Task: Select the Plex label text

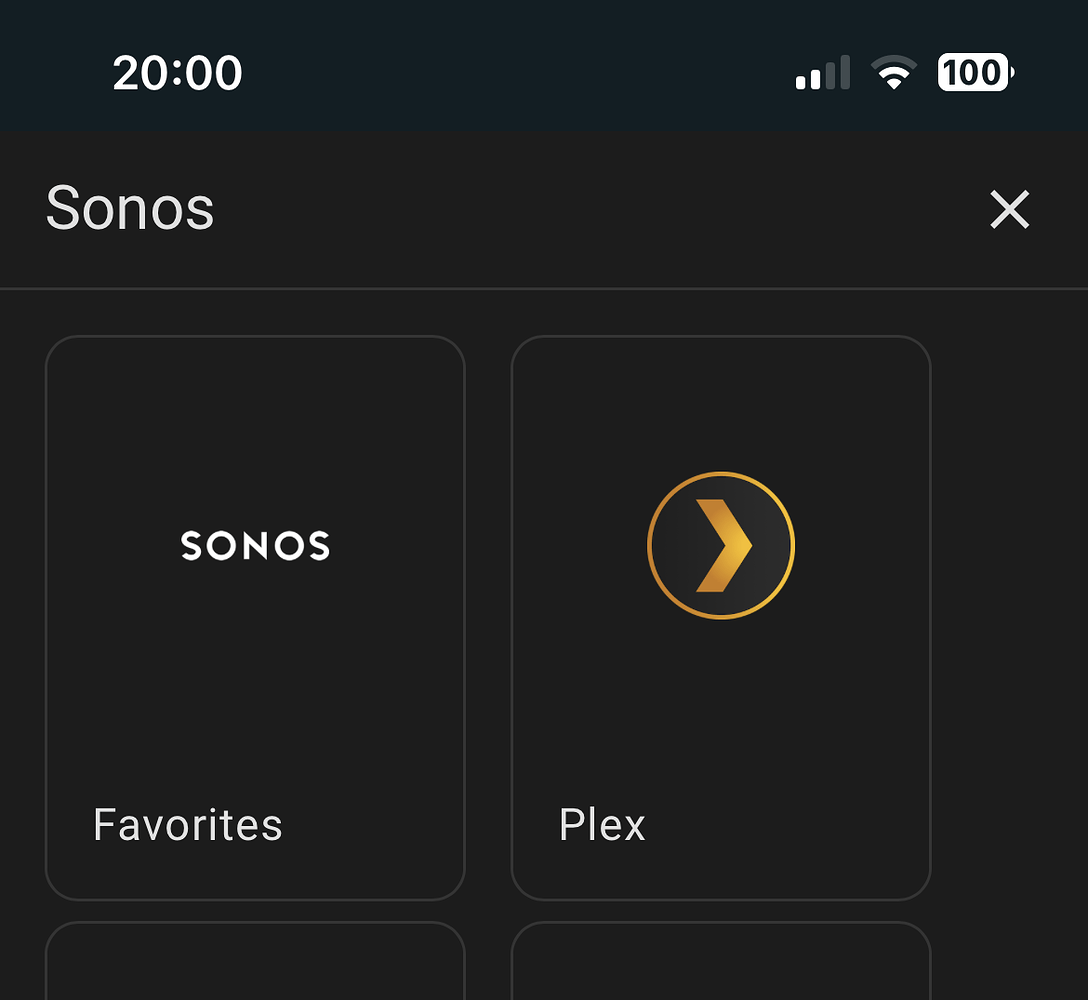Action: coord(602,824)
